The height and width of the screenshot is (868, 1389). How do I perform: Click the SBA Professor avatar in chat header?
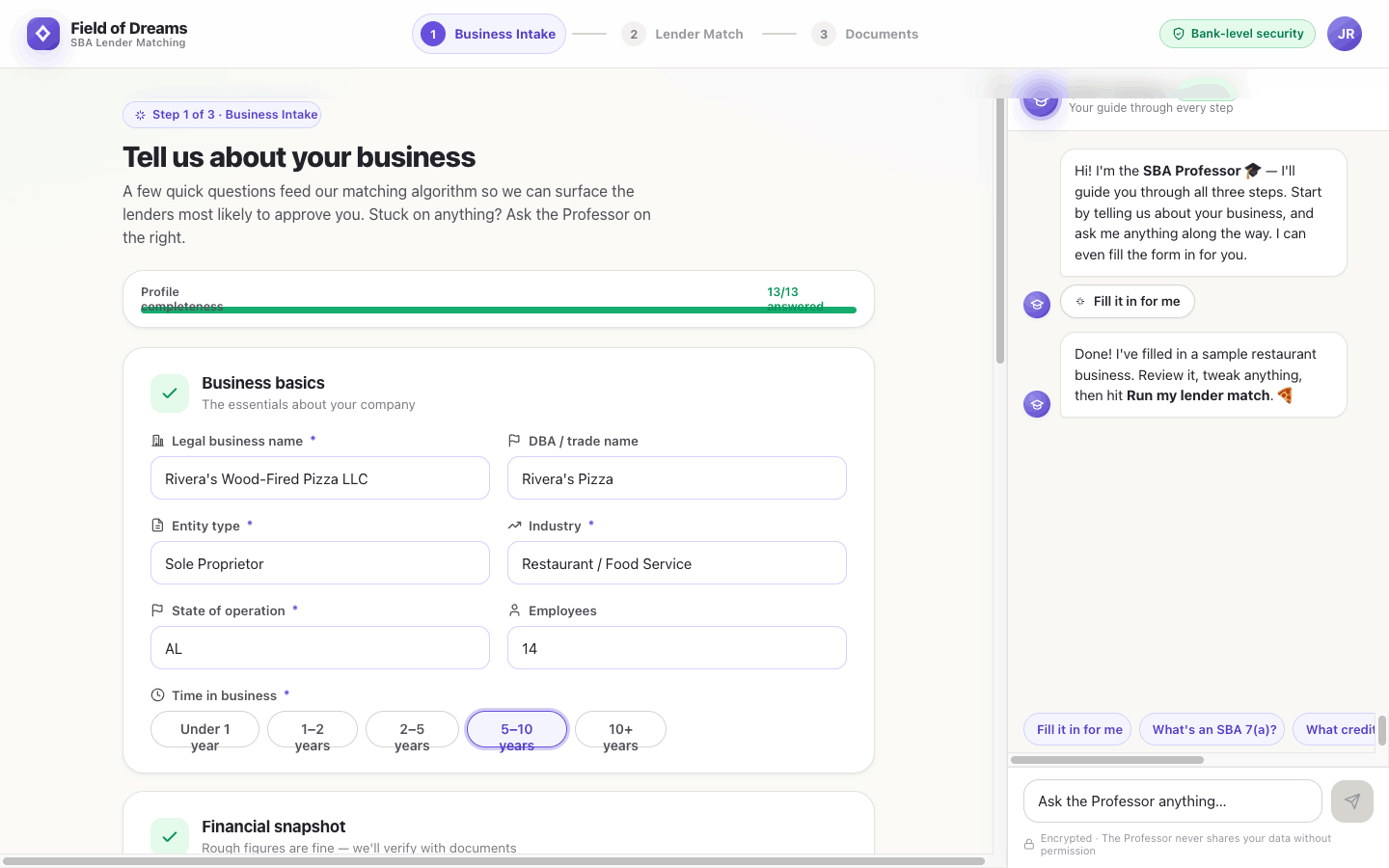point(1041,100)
